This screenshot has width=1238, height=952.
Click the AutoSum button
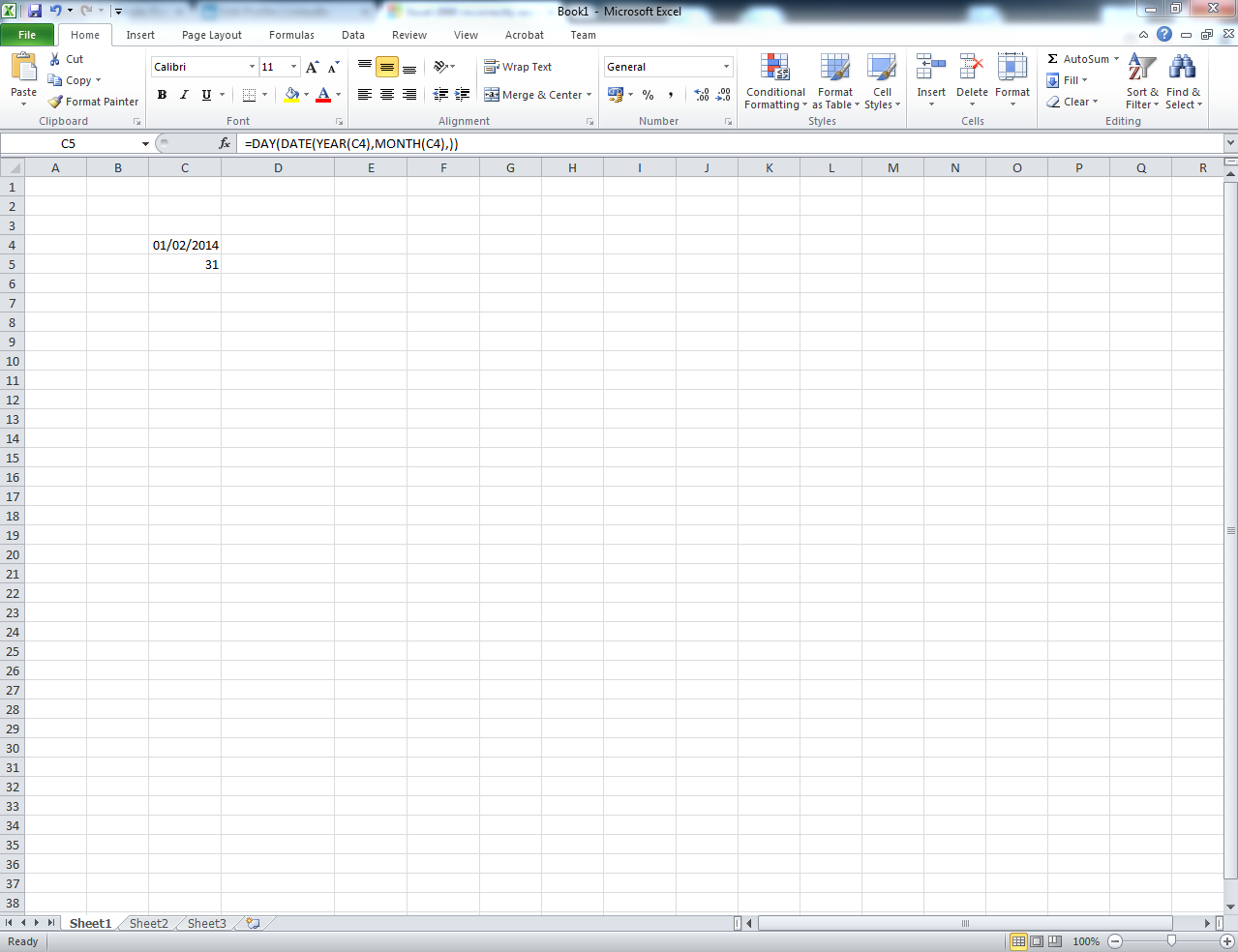coord(1083,59)
